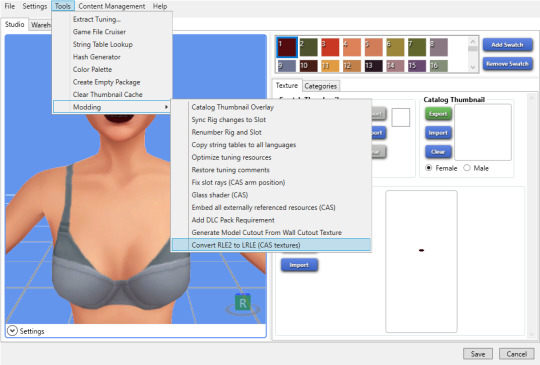540x365 pixels.
Task: Select dusty pink swatch 14
Action: 395,66
